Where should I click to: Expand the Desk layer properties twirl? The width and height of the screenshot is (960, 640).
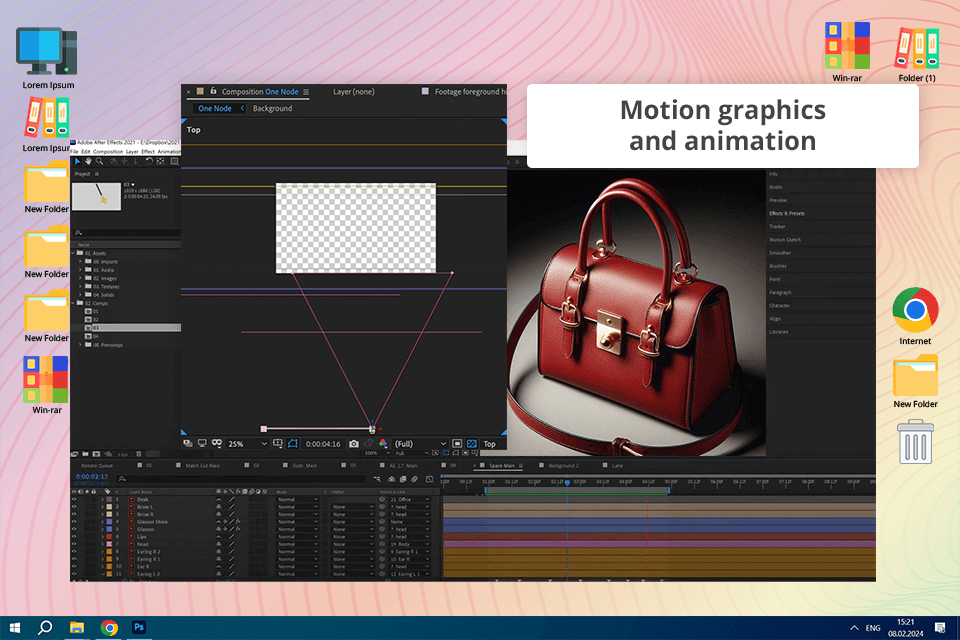[102, 500]
